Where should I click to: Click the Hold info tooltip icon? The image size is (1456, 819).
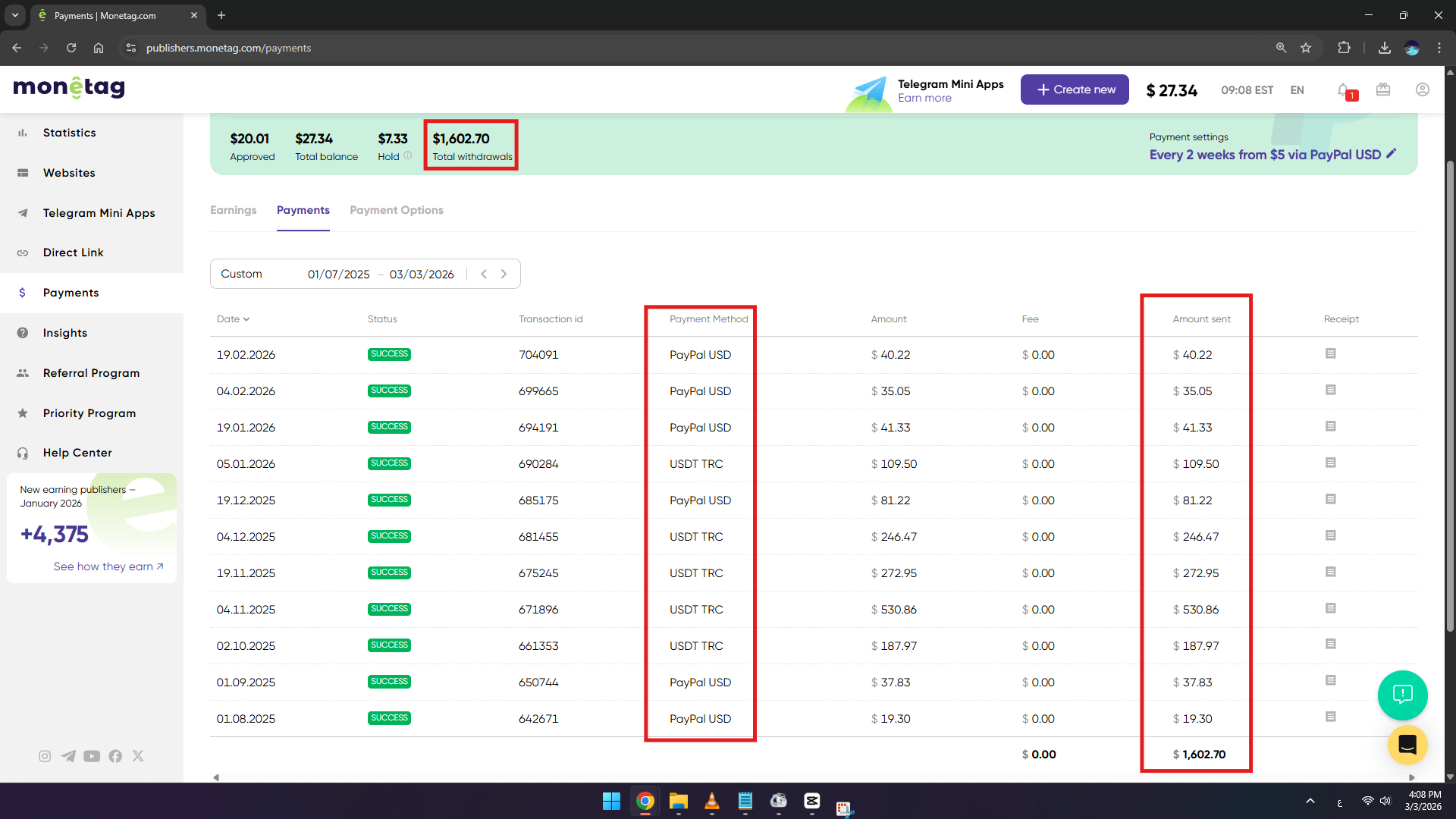click(408, 155)
